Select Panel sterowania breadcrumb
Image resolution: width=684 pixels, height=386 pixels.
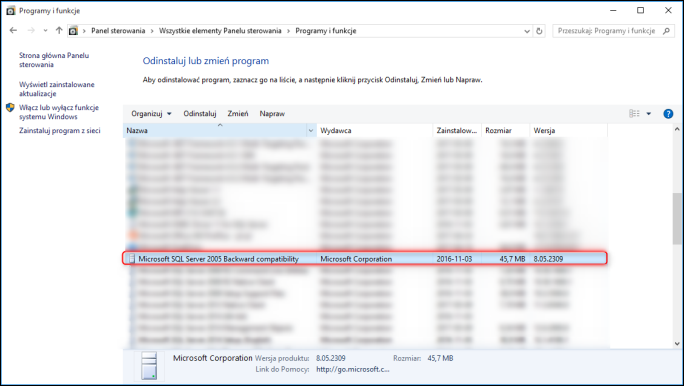pyautogui.click(x=118, y=31)
